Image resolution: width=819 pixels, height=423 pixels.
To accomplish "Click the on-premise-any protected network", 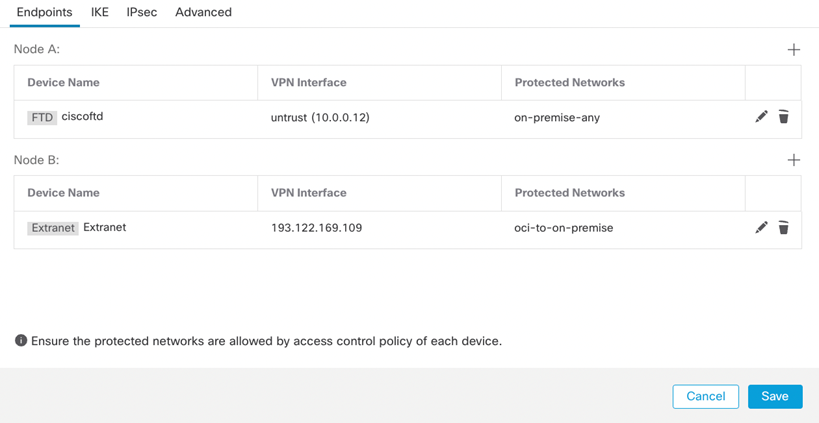I will (x=557, y=118).
